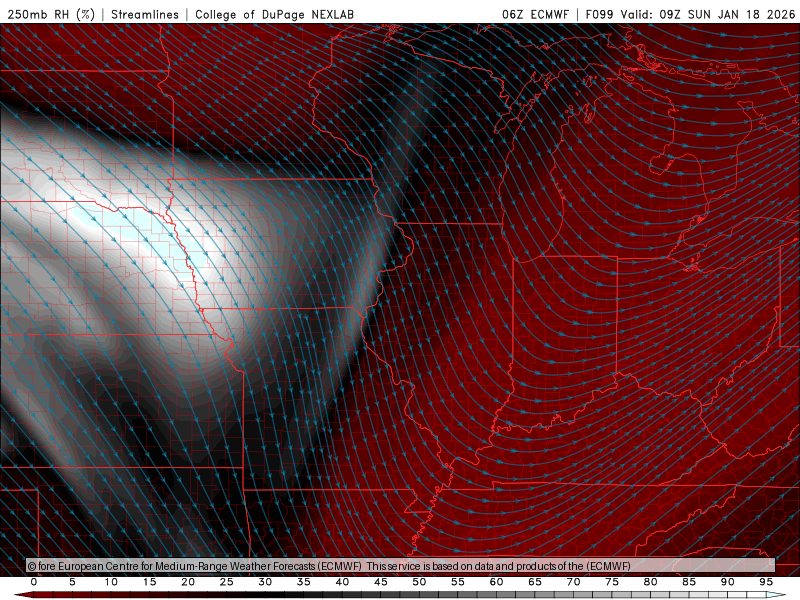The height and width of the screenshot is (600, 800).
Task: Click the "F099" forecast hour text
Action: [x=599, y=14]
